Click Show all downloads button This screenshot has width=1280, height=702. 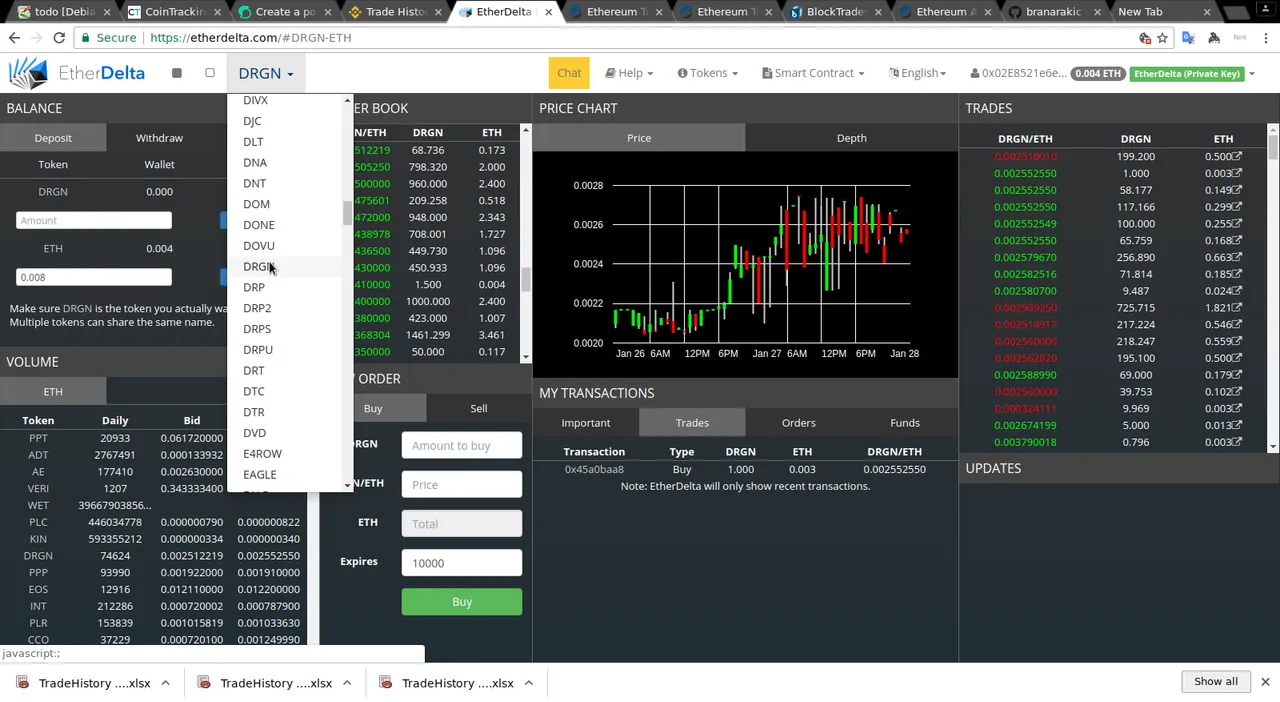(1216, 682)
